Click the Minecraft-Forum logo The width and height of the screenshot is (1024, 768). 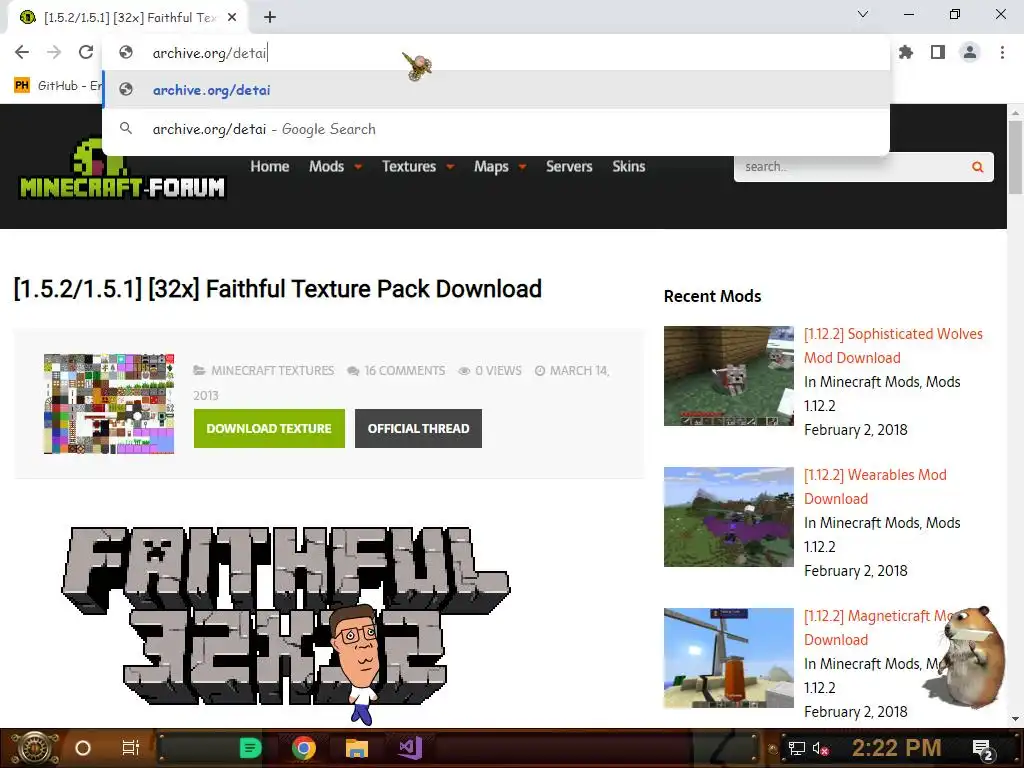tap(122, 168)
